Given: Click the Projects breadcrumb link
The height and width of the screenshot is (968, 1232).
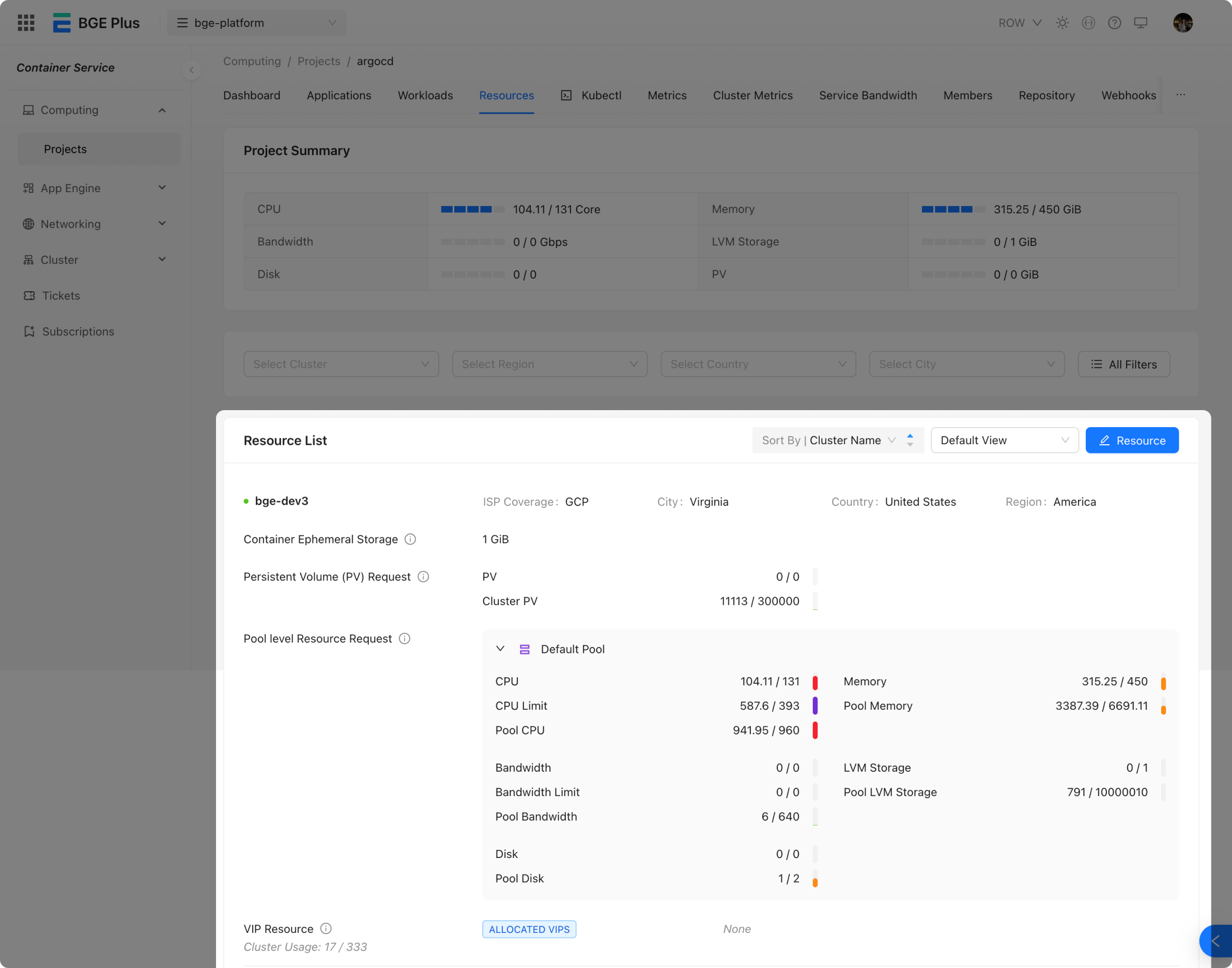Looking at the screenshot, I should point(319,61).
